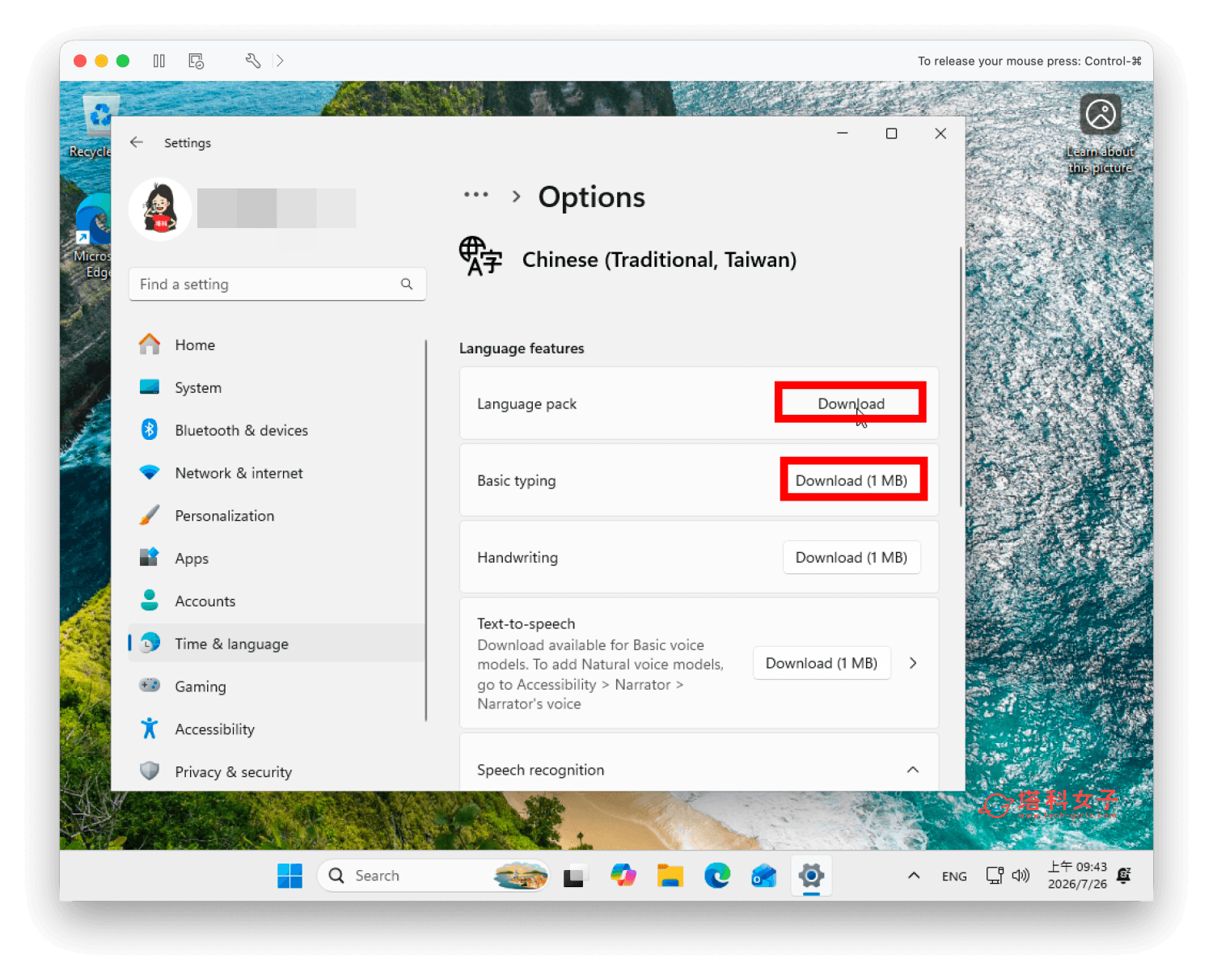Download the Handwriting feature
The width and height of the screenshot is (1213, 980).
pyautogui.click(x=852, y=557)
